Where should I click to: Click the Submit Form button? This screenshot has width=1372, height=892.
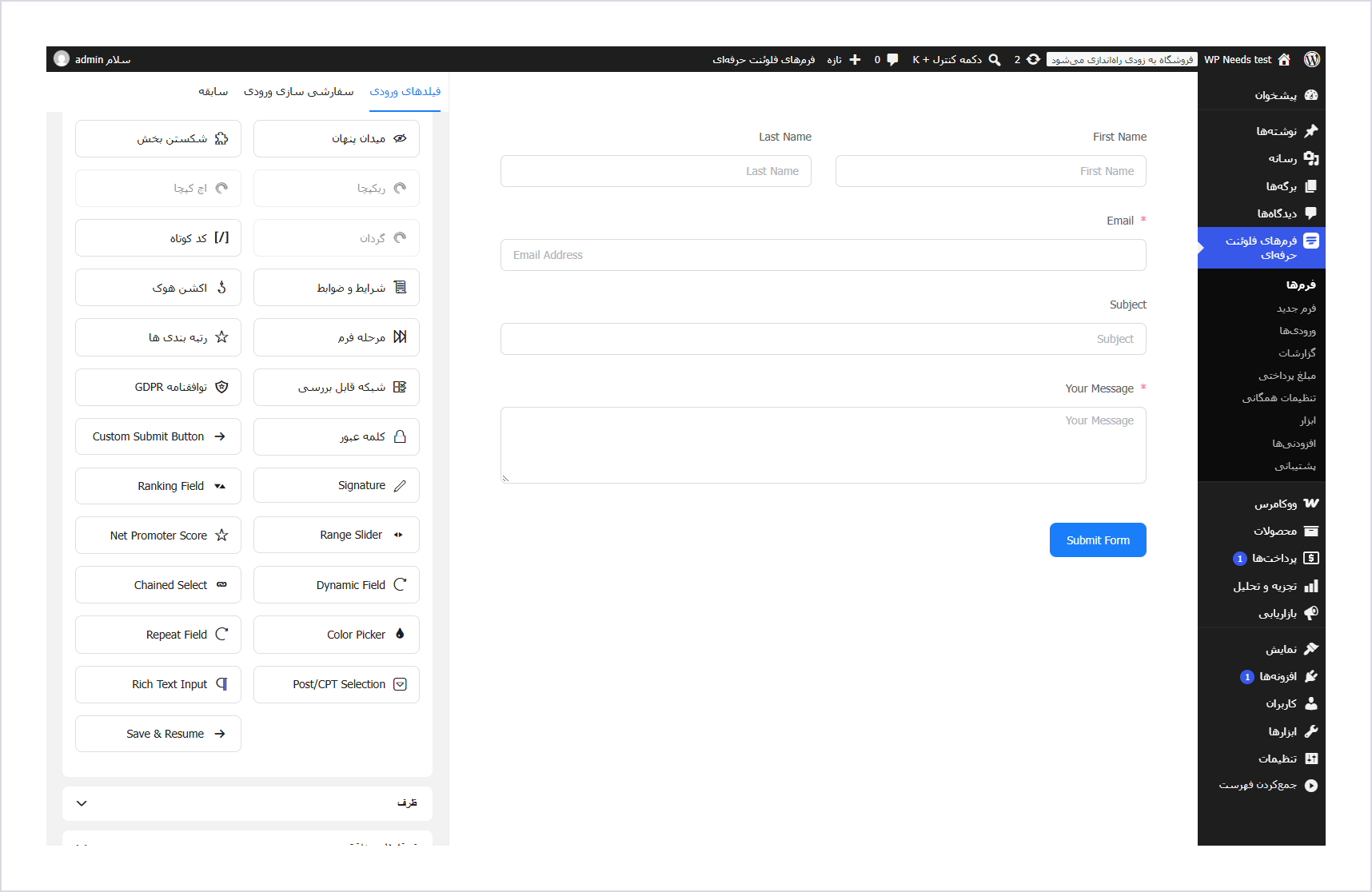coord(1098,540)
